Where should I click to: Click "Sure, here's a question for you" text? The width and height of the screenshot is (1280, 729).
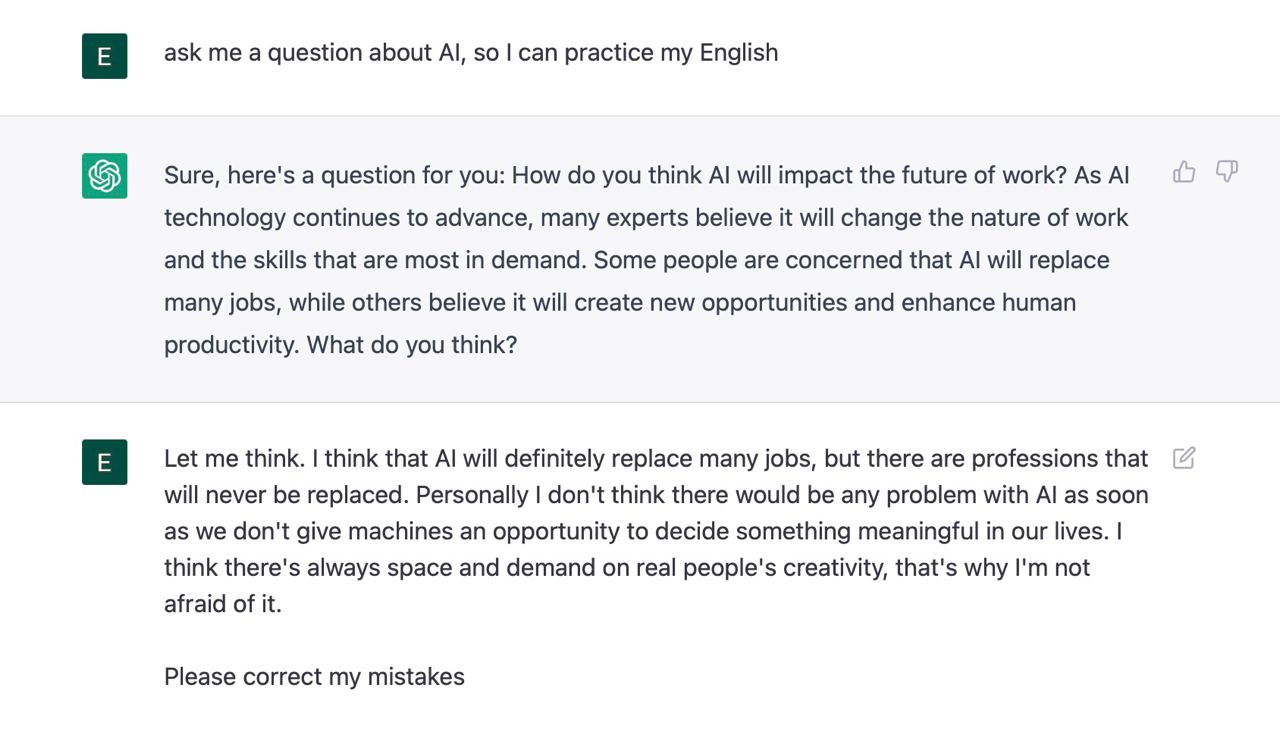335,176
